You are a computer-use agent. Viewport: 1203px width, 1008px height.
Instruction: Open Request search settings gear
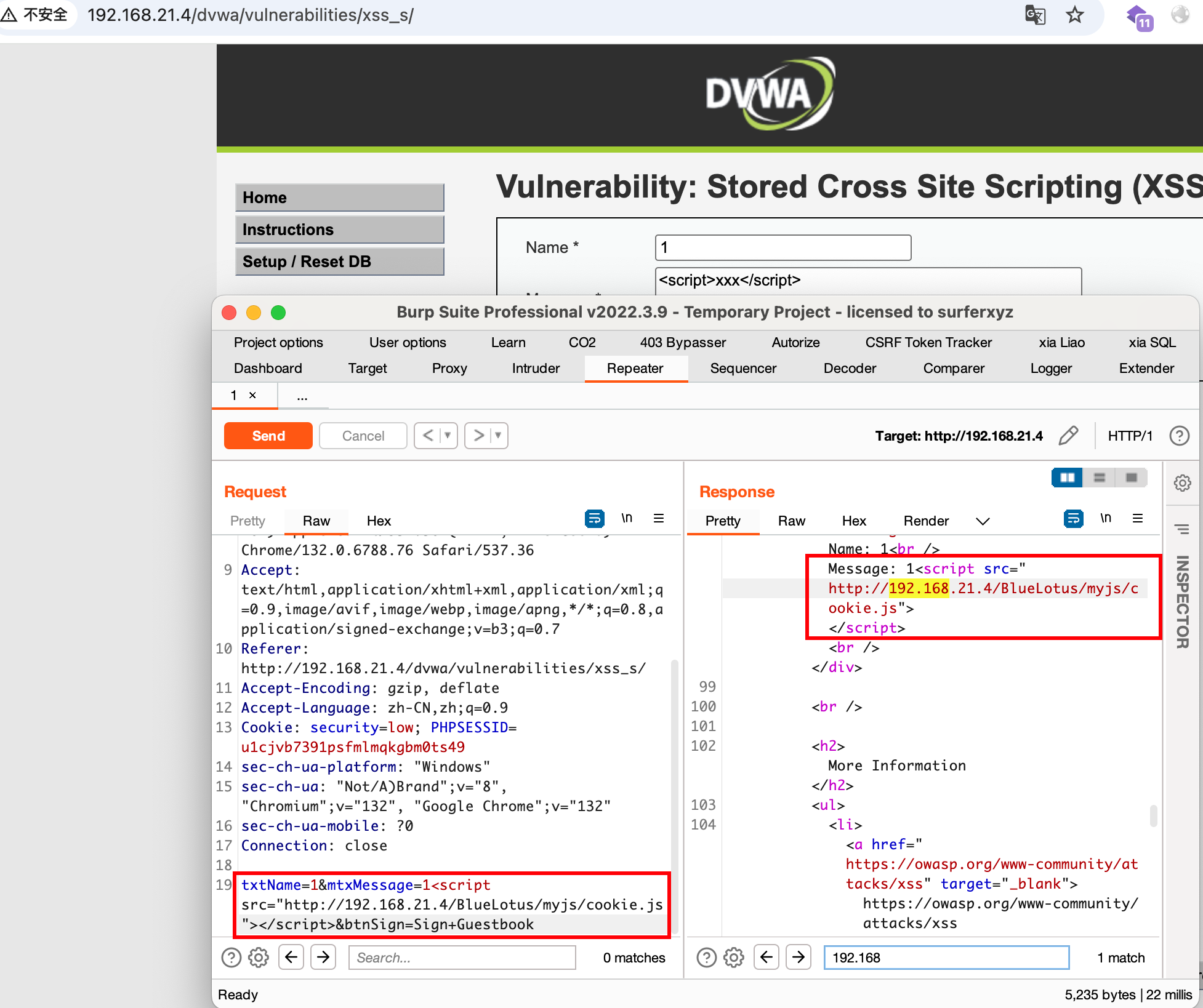[259, 958]
